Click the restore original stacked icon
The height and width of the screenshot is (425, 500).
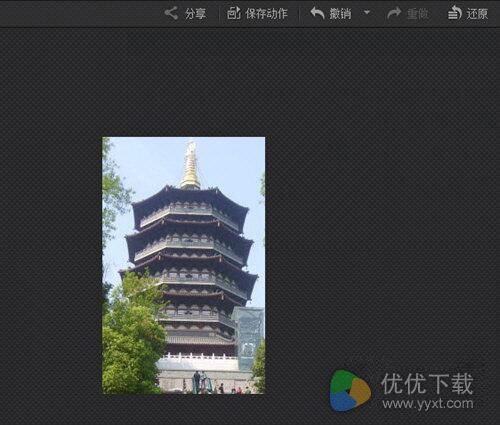pyautogui.click(x=454, y=13)
